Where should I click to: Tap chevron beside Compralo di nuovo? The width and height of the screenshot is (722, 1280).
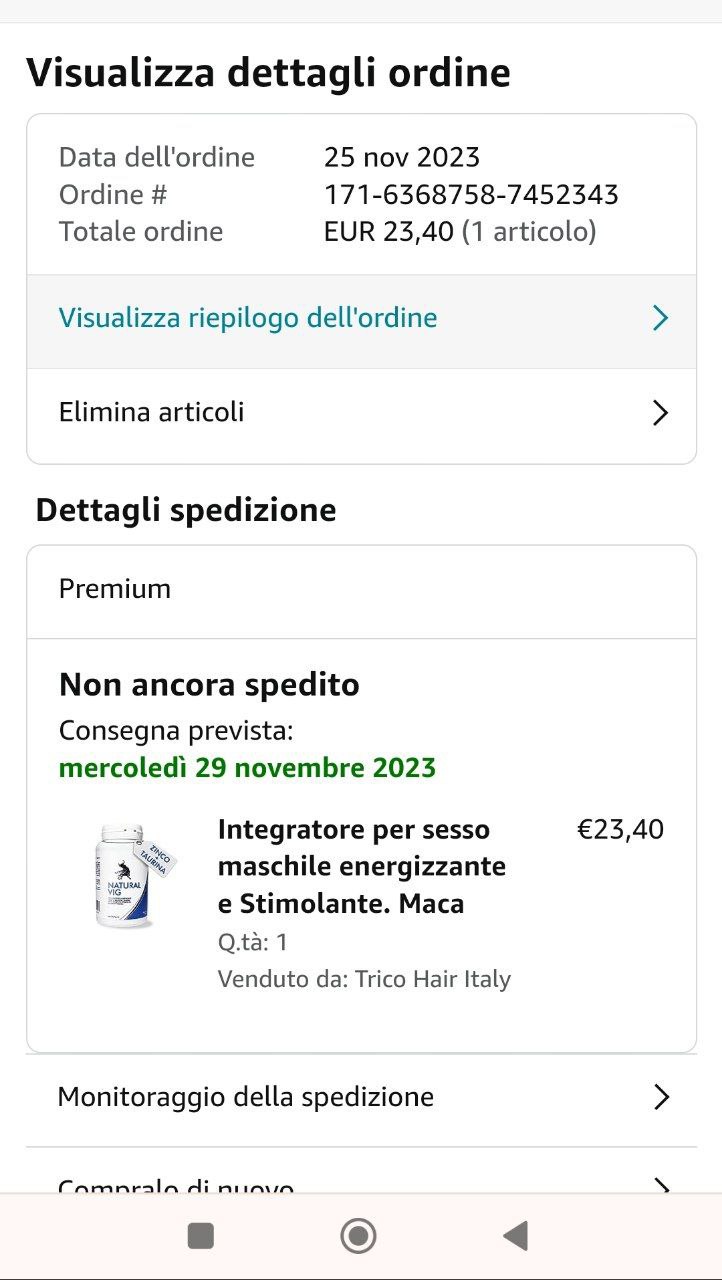click(x=660, y=1186)
